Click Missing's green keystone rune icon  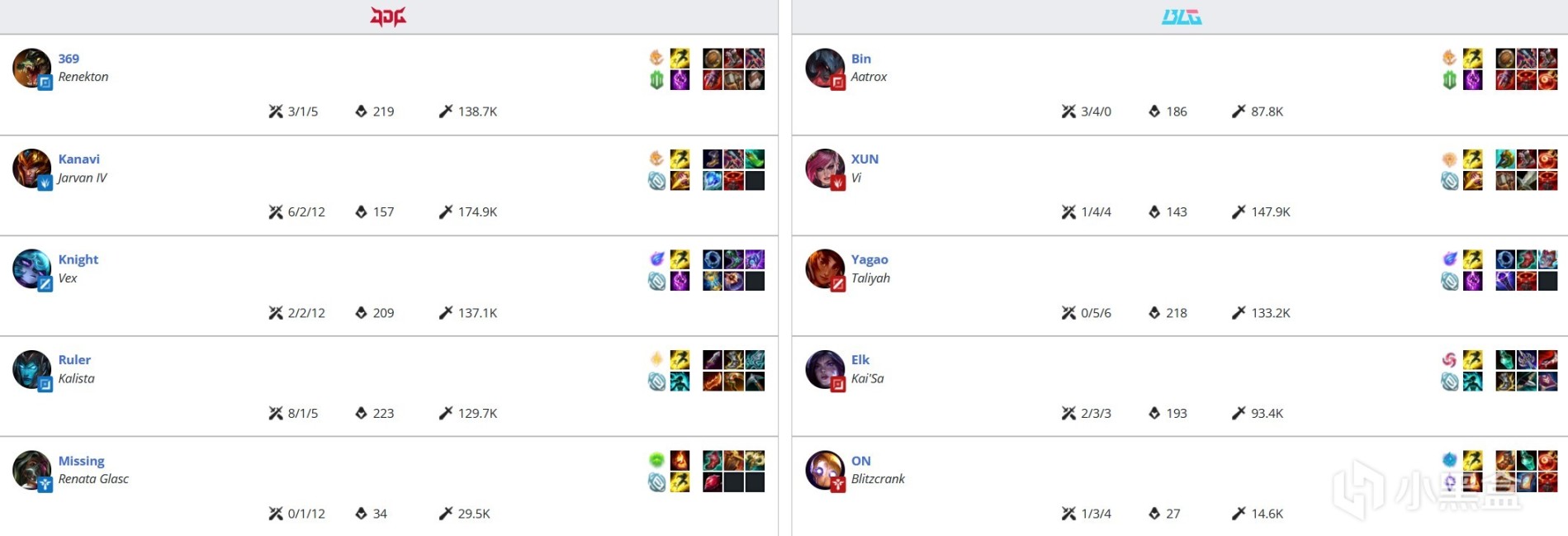656,460
